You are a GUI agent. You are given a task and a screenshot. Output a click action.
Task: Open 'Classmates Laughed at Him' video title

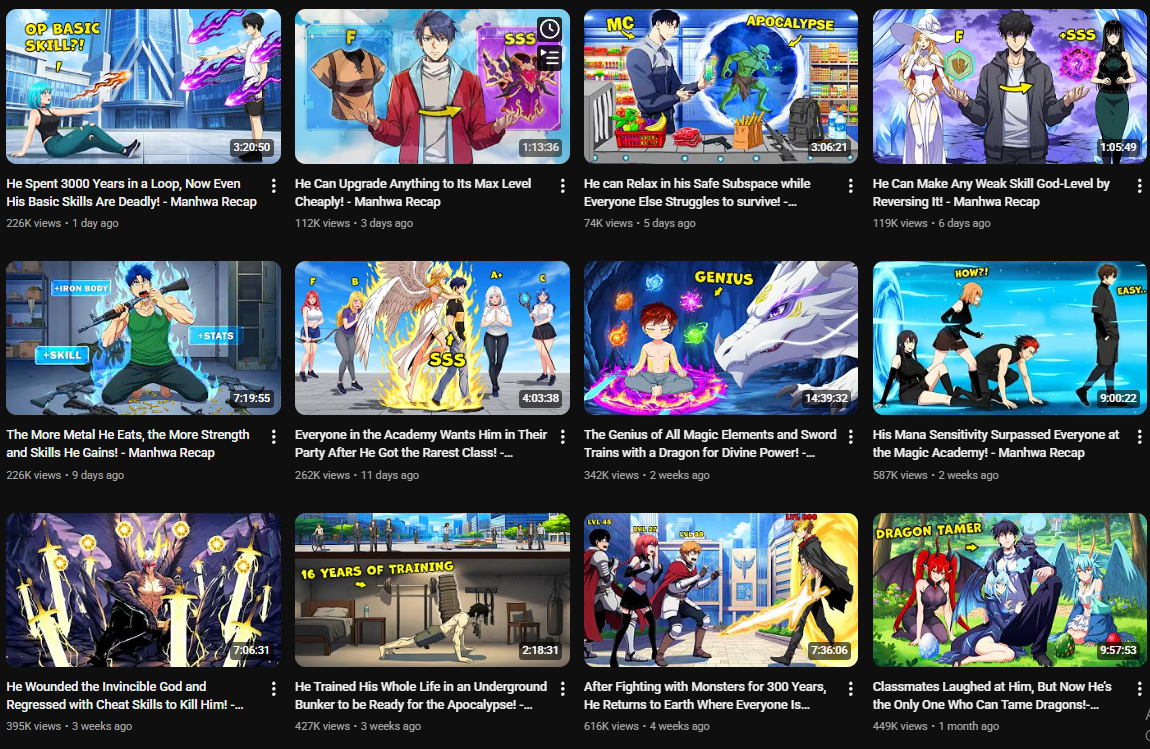tap(992, 695)
